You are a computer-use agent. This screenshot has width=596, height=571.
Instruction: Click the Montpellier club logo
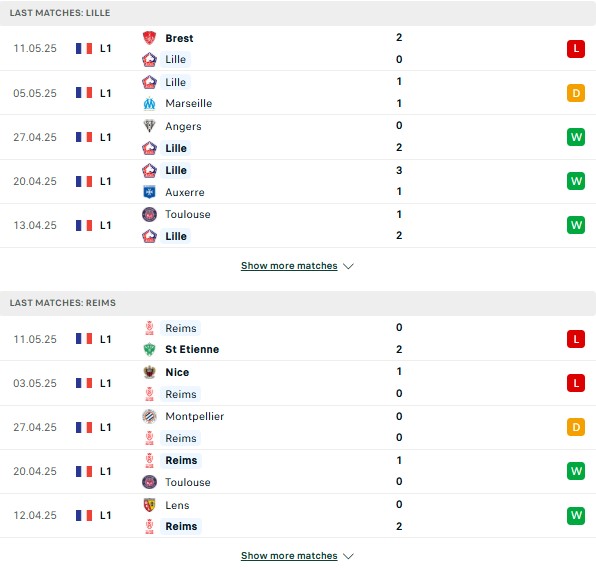149,416
